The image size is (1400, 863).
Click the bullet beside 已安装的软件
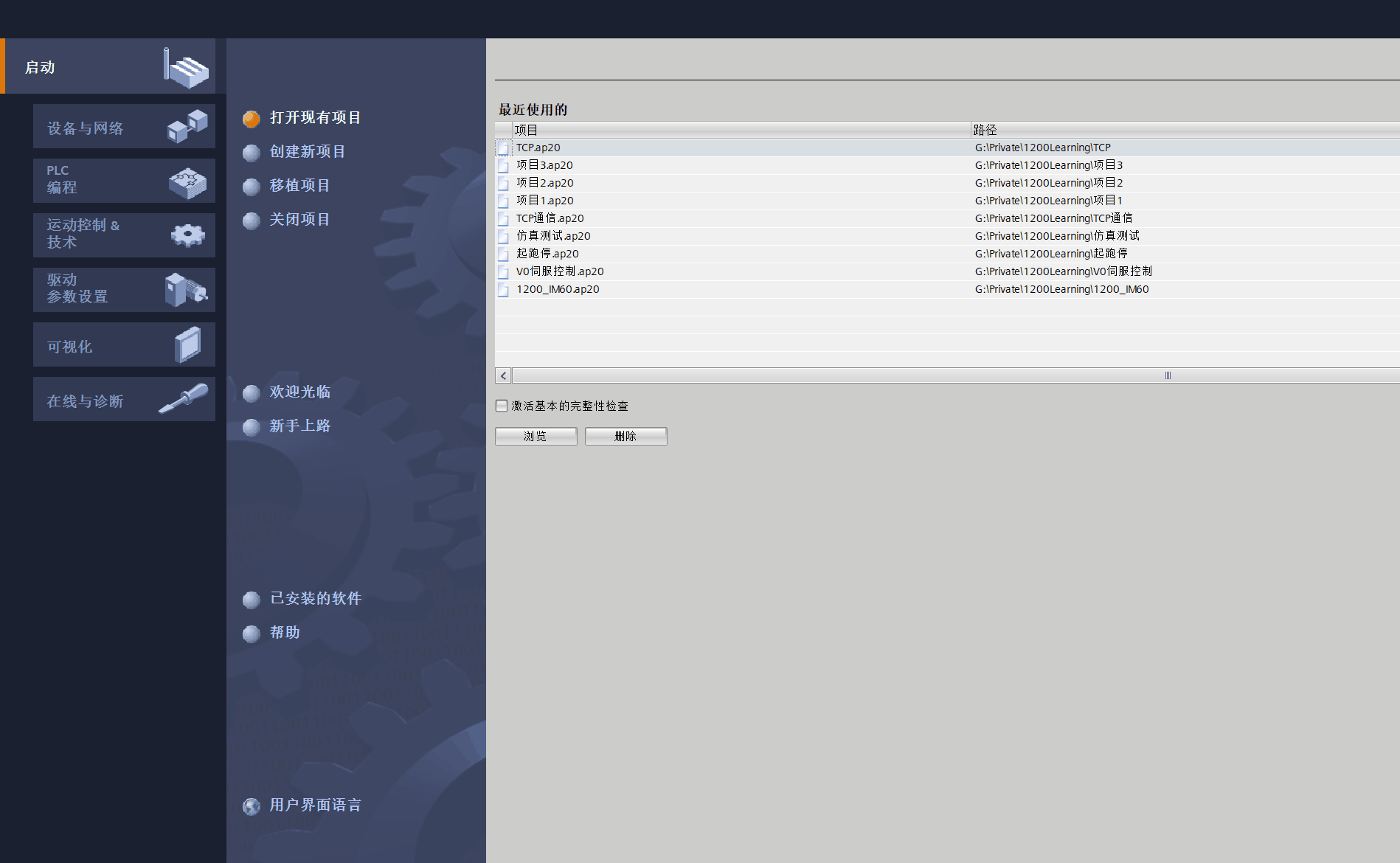tap(252, 600)
